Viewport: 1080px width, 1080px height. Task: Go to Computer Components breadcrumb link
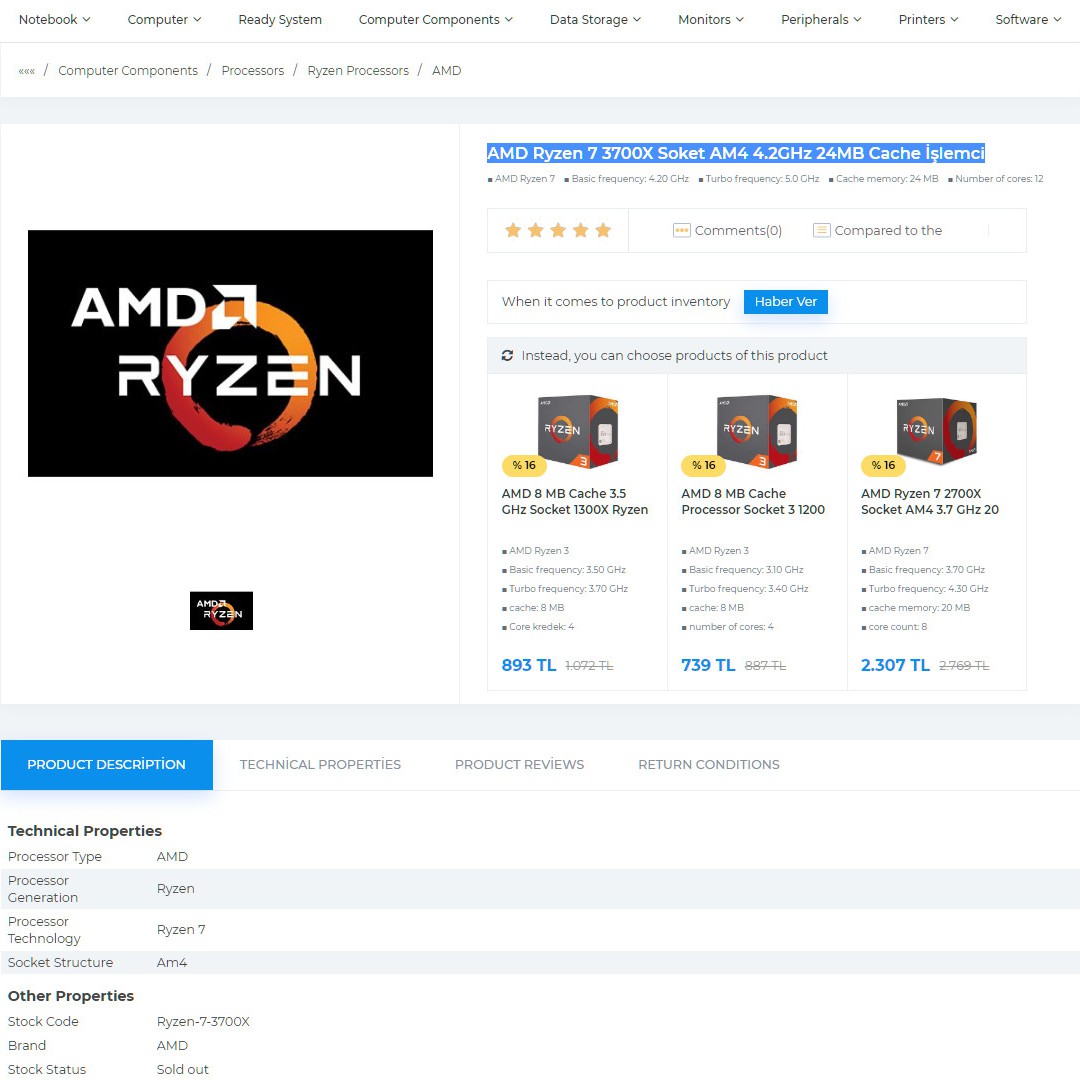tap(128, 71)
